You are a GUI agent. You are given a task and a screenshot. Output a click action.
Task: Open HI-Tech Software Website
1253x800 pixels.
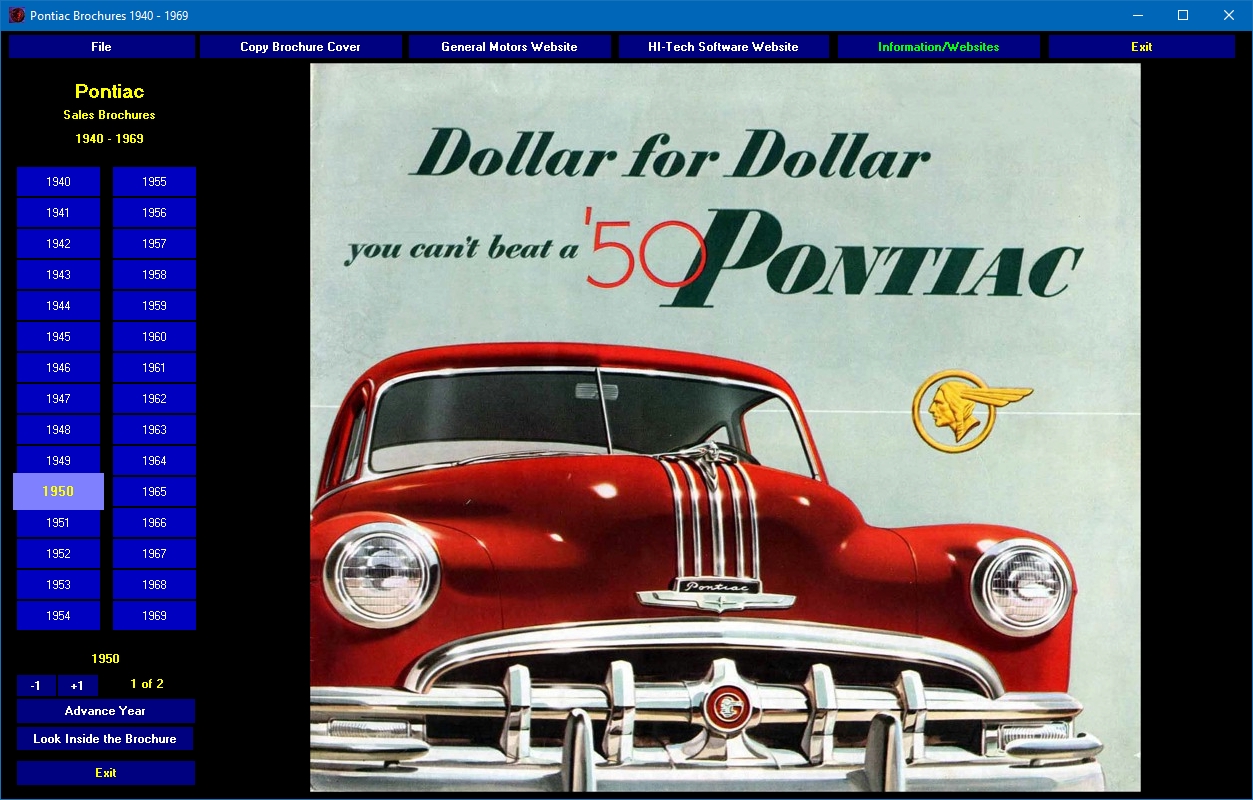(x=723, y=47)
